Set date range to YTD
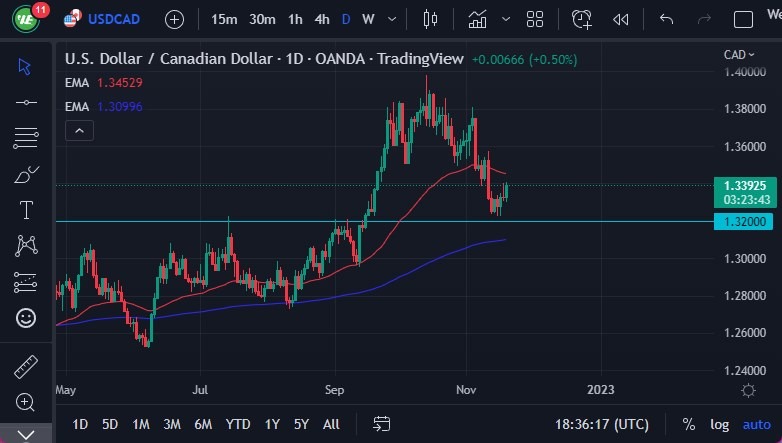The height and width of the screenshot is (443, 782). [238, 424]
